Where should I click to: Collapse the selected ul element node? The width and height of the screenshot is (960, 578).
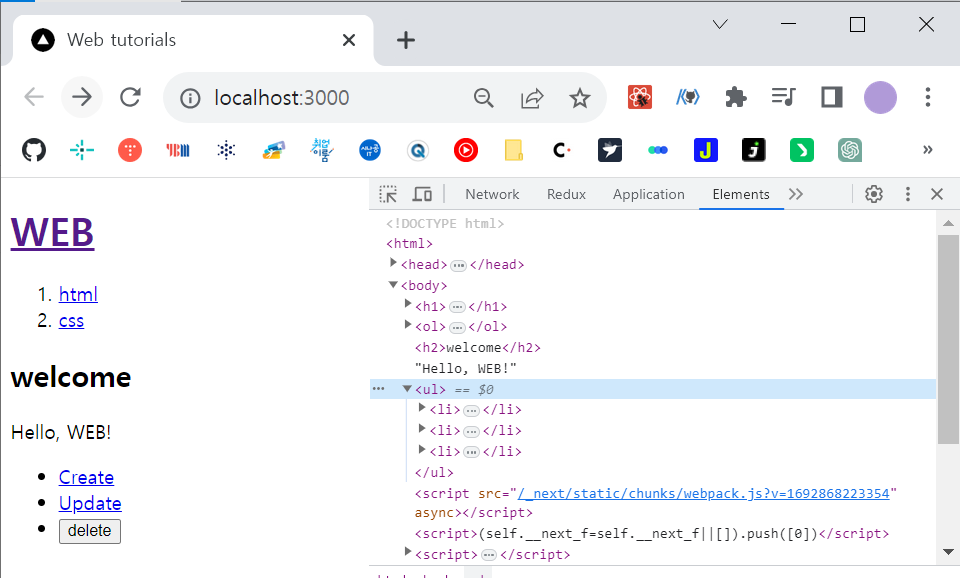[x=407, y=388]
